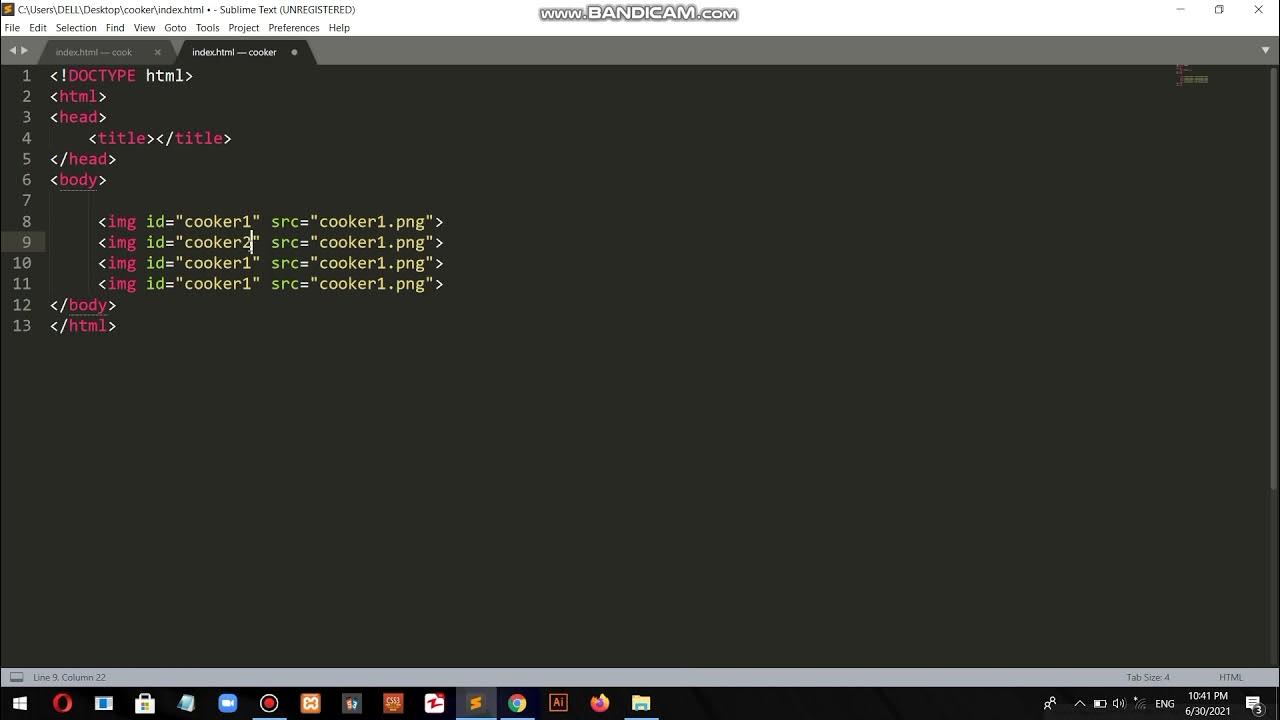Click id value "cooker2" on line 9
The width and height of the screenshot is (1280, 720).
217,242
